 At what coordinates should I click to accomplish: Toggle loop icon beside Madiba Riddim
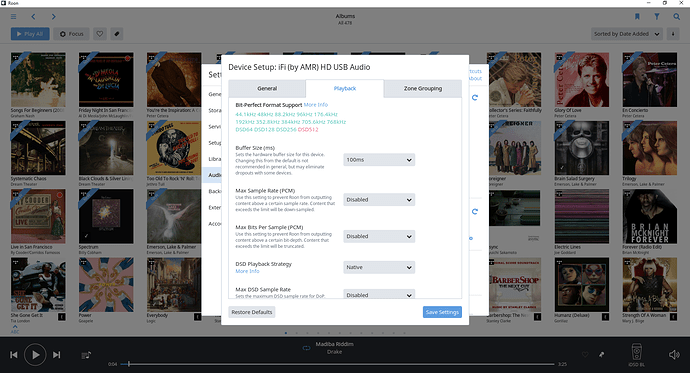[x=306, y=348]
